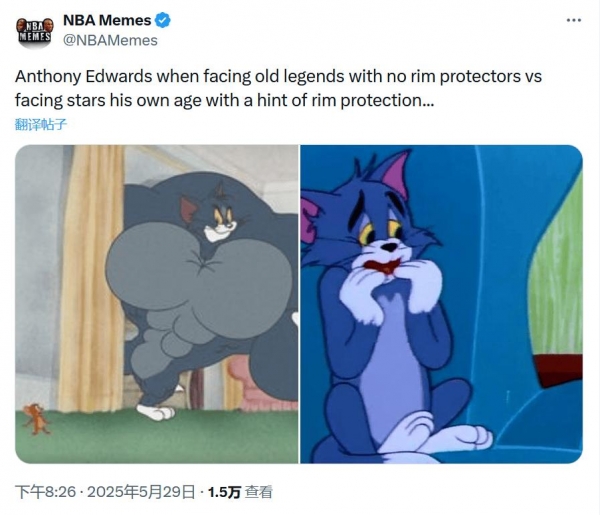Open the NBA Memes display name
Image resolution: width=600 pixels, height=515 pixels.
[107, 20]
